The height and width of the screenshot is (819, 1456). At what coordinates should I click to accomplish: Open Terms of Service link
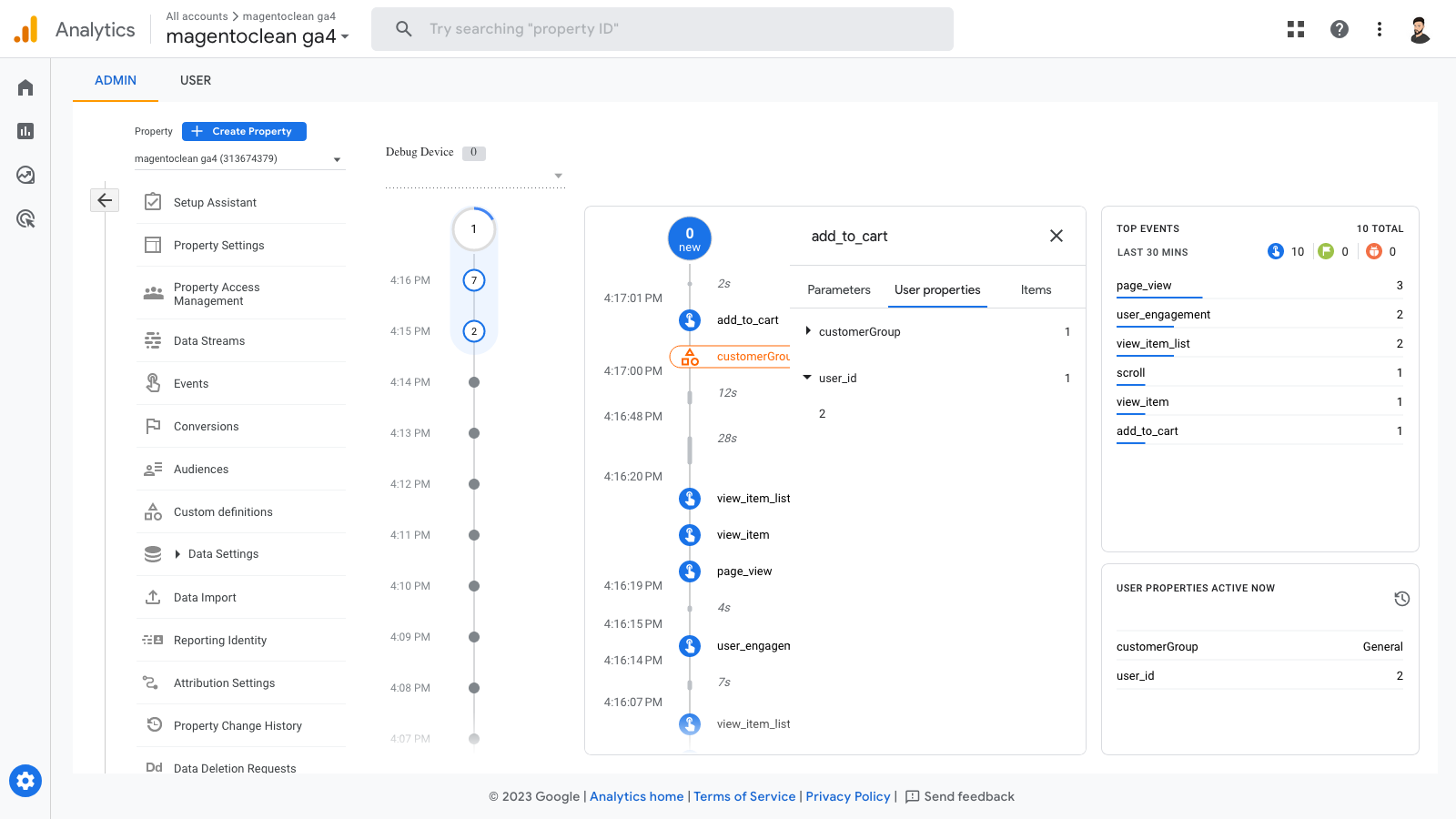[x=744, y=796]
